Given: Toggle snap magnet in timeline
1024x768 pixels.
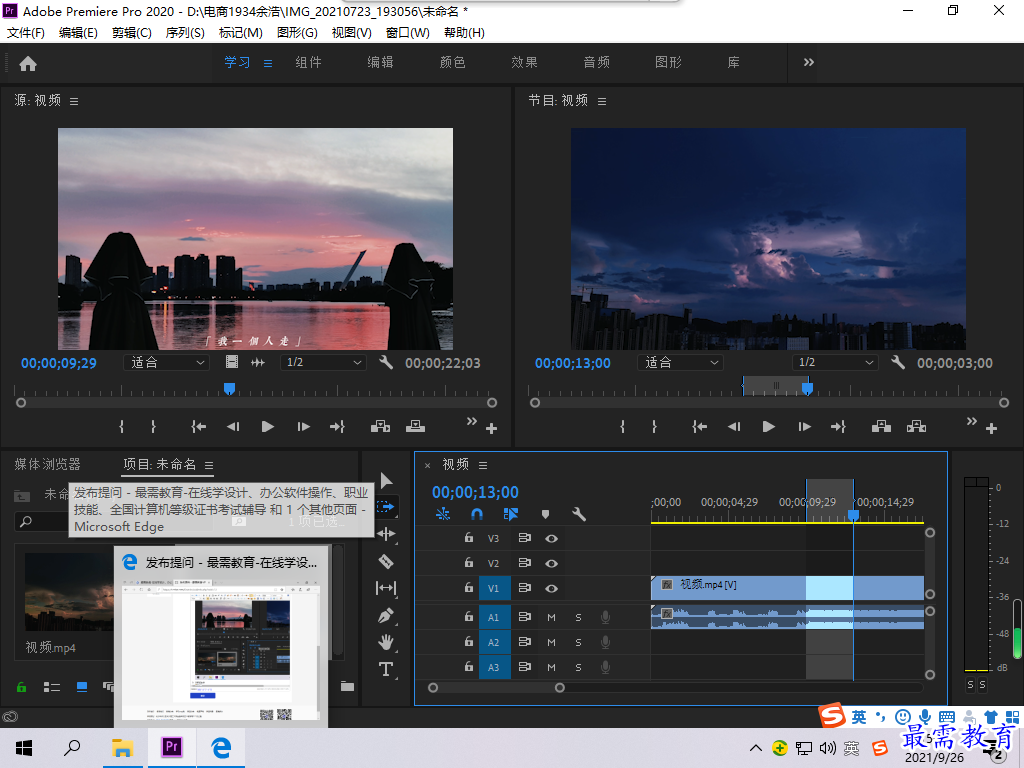Looking at the screenshot, I should click(x=477, y=515).
